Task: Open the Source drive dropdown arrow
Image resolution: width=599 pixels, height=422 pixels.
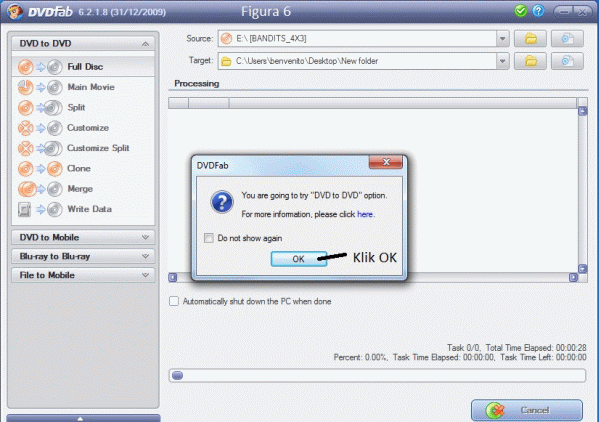Action: [503, 39]
